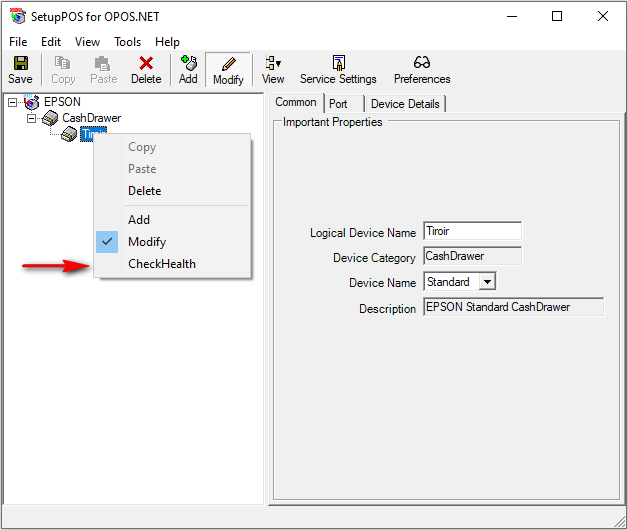Open the Tools menu
The width and height of the screenshot is (628, 530).
127,42
